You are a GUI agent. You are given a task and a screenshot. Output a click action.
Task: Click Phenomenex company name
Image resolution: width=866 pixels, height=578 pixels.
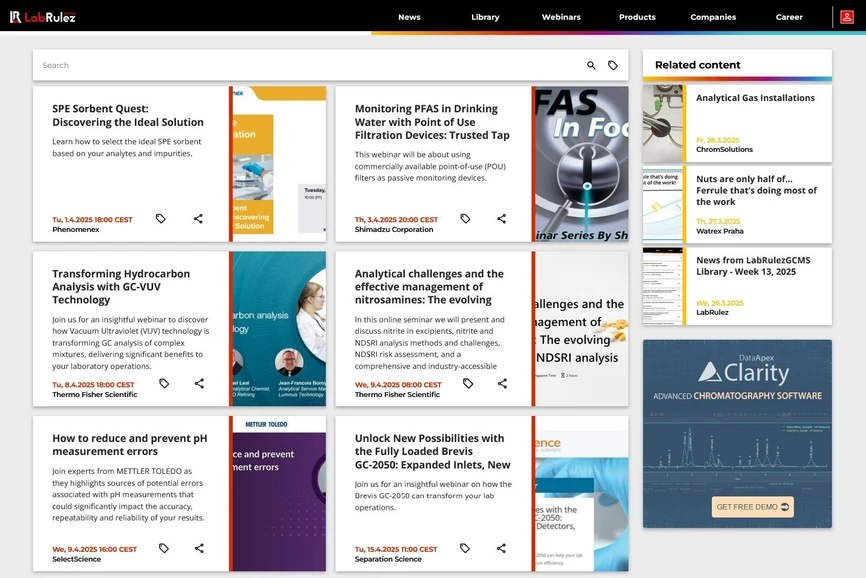coord(76,230)
